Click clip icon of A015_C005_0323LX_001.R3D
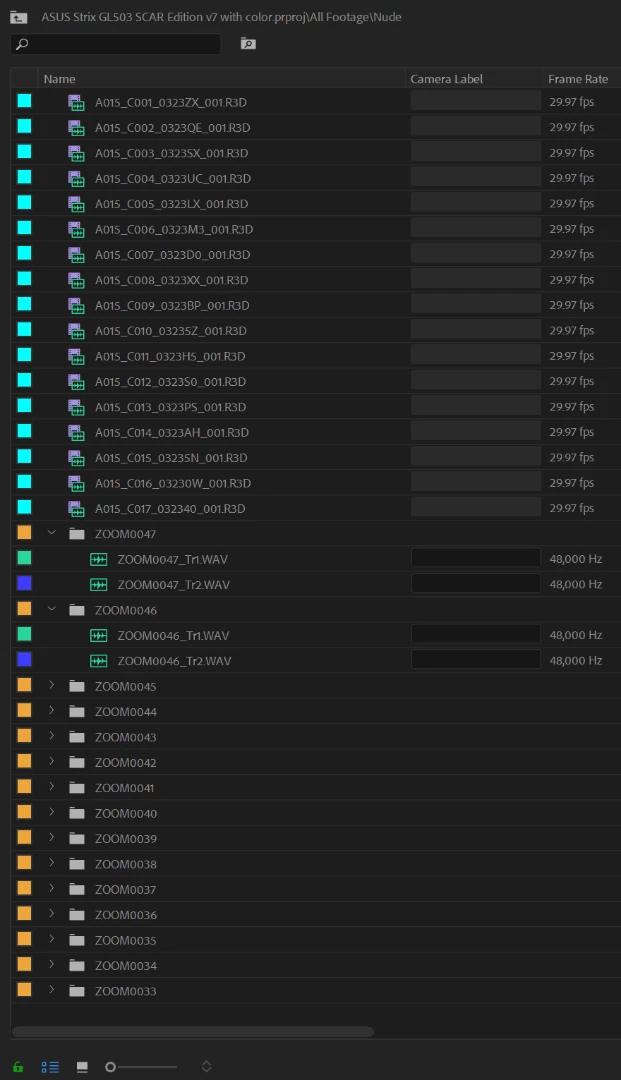This screenshot has width=621, height=1080. 76,204
